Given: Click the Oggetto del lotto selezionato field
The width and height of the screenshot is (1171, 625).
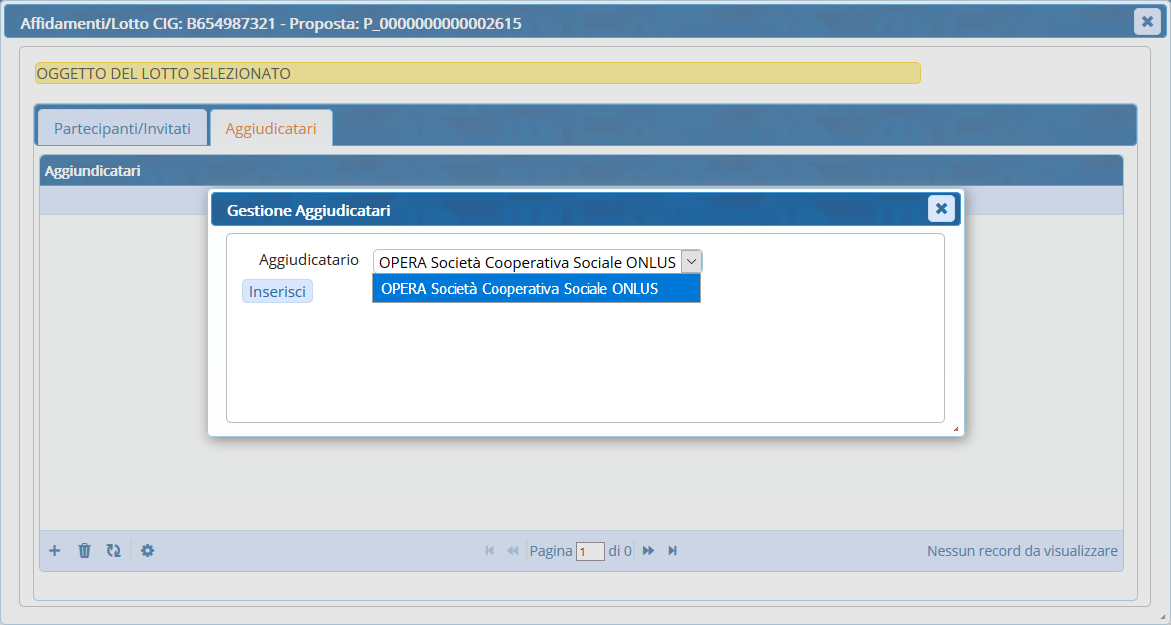Looking at the screenshot, I should [477, 74].
